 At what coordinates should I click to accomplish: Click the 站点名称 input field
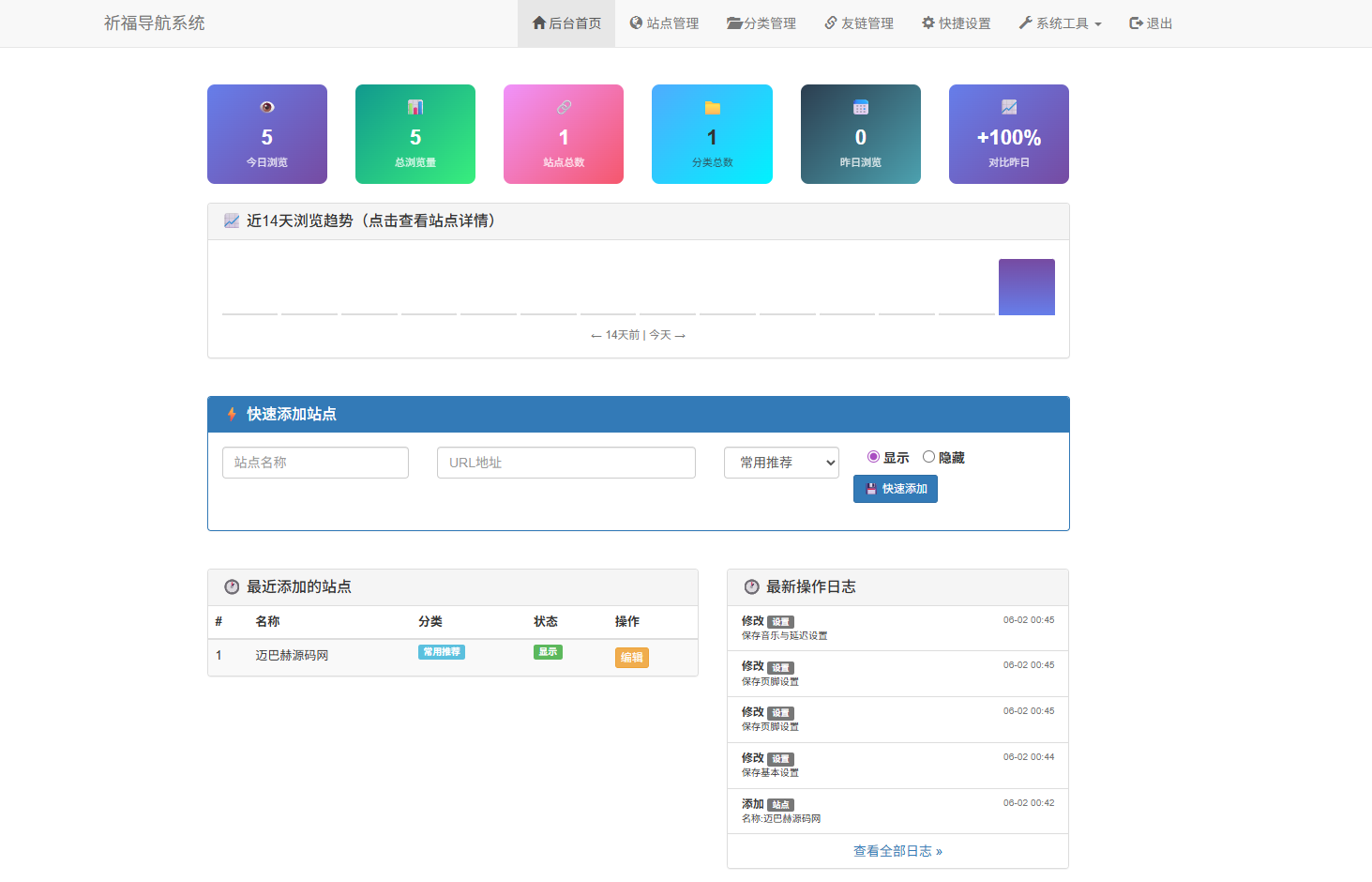point(315,463)
